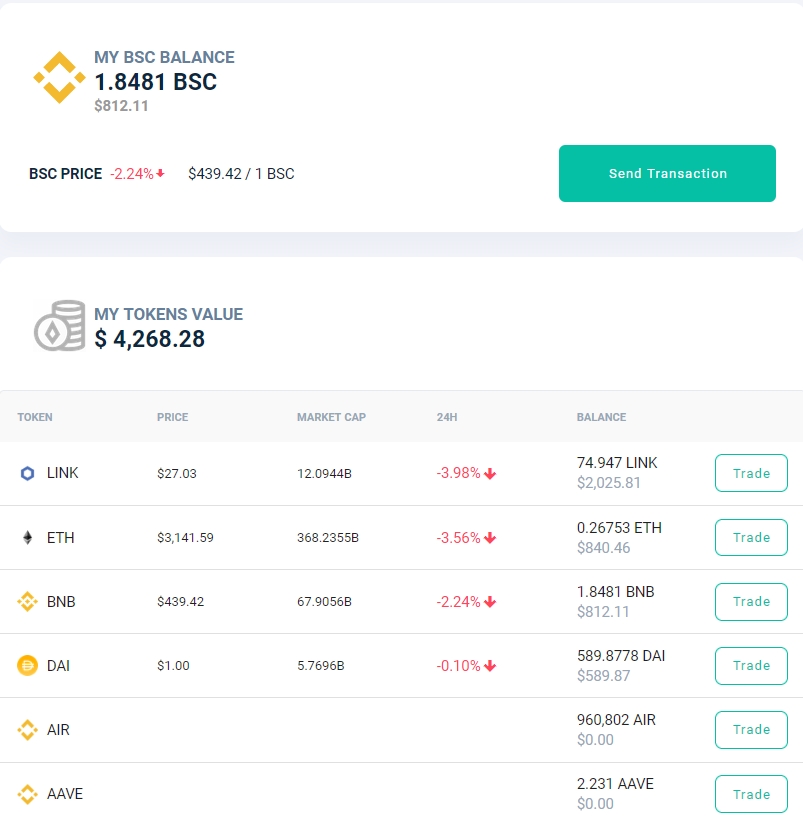Trade LINK tokens
The image size is (803, 820).
[x=751, y=473]
